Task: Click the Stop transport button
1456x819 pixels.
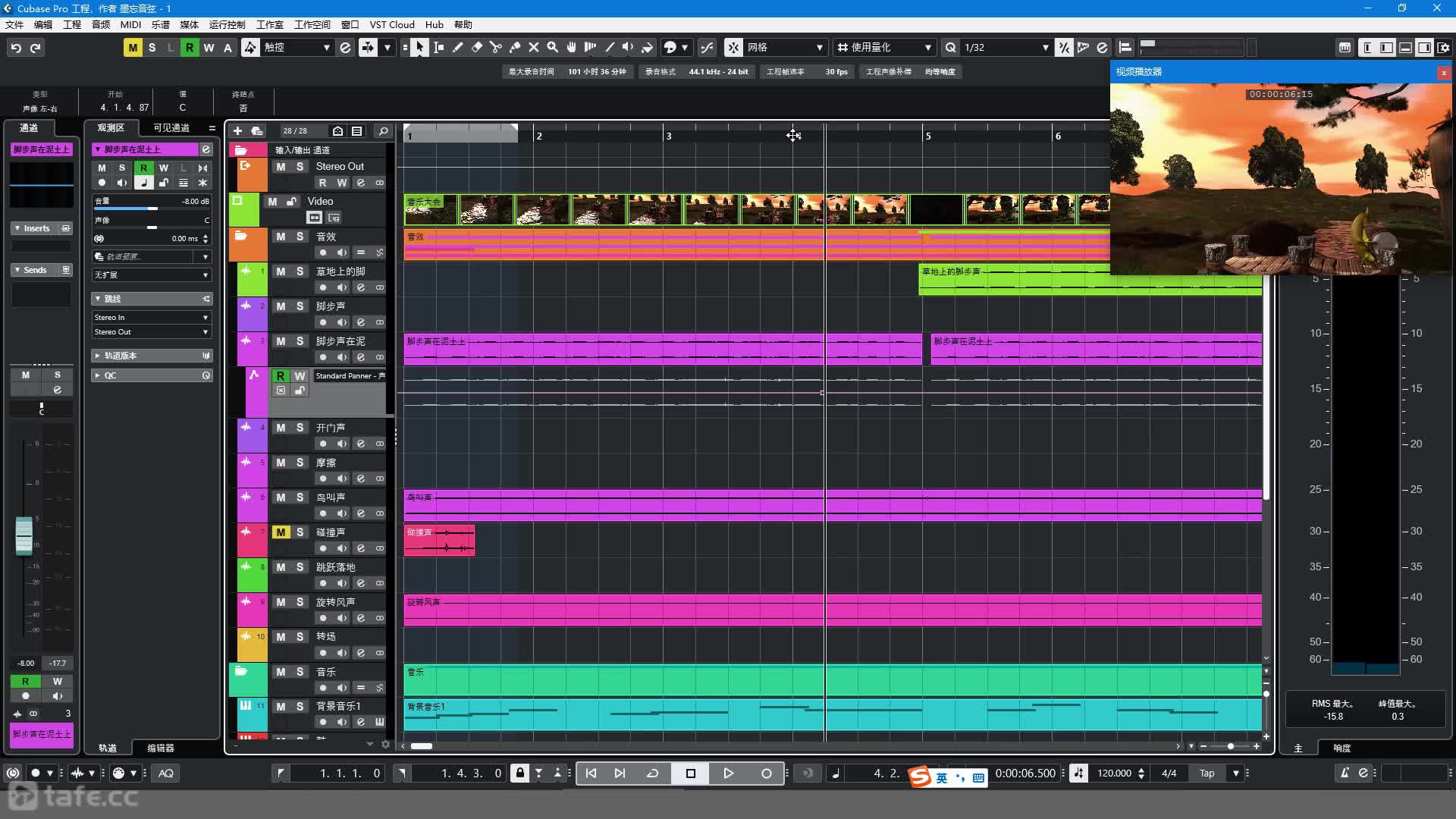Action: 690,773
